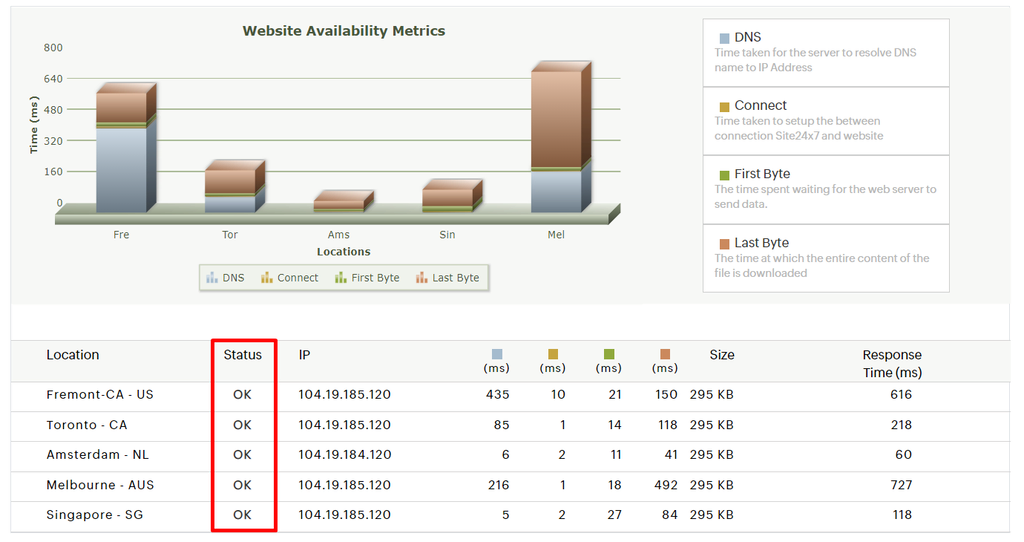Toggle Last Byte series in chart legend

coord(447,278)
